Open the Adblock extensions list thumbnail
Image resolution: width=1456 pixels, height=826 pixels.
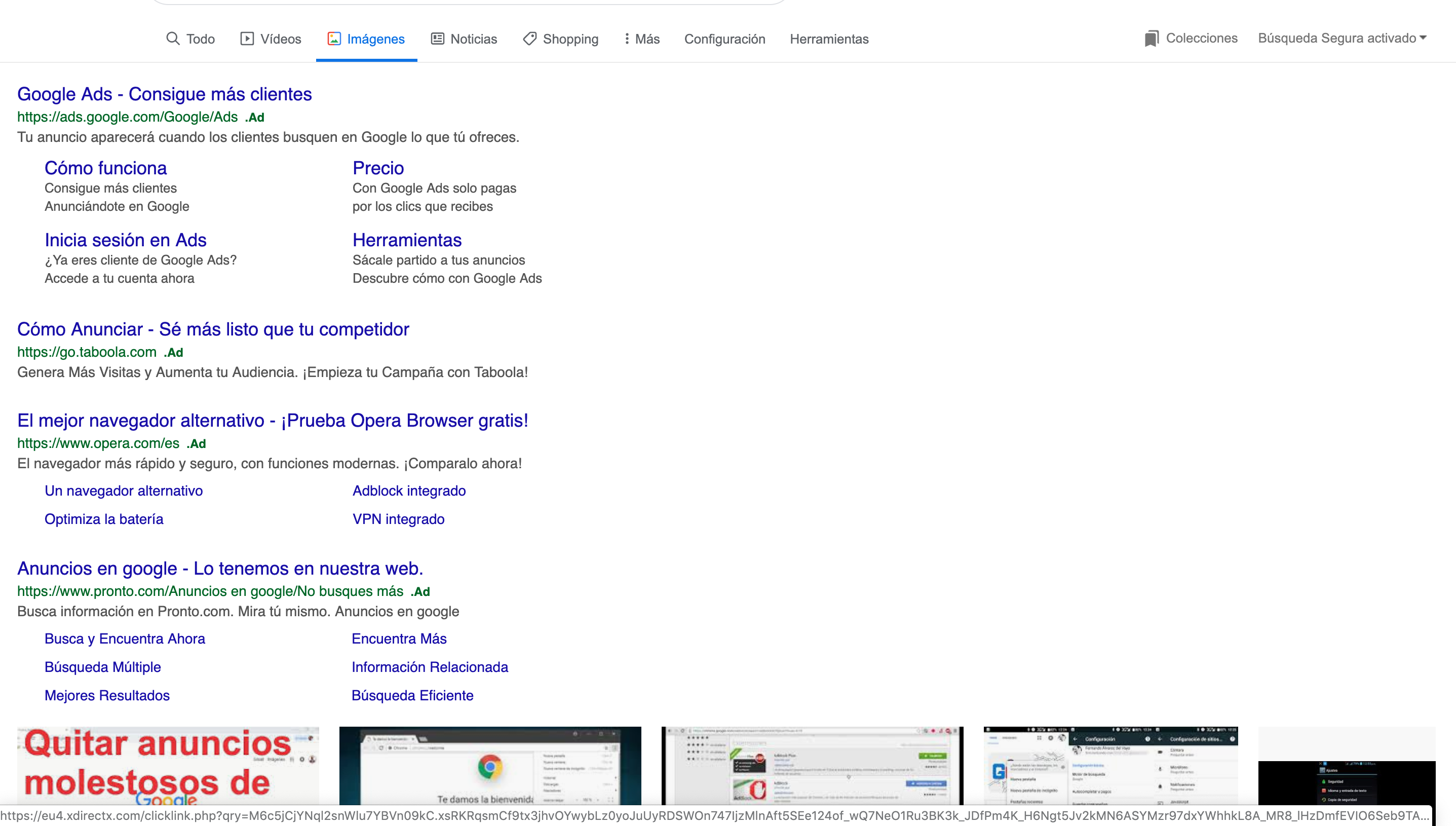[812, 766]
